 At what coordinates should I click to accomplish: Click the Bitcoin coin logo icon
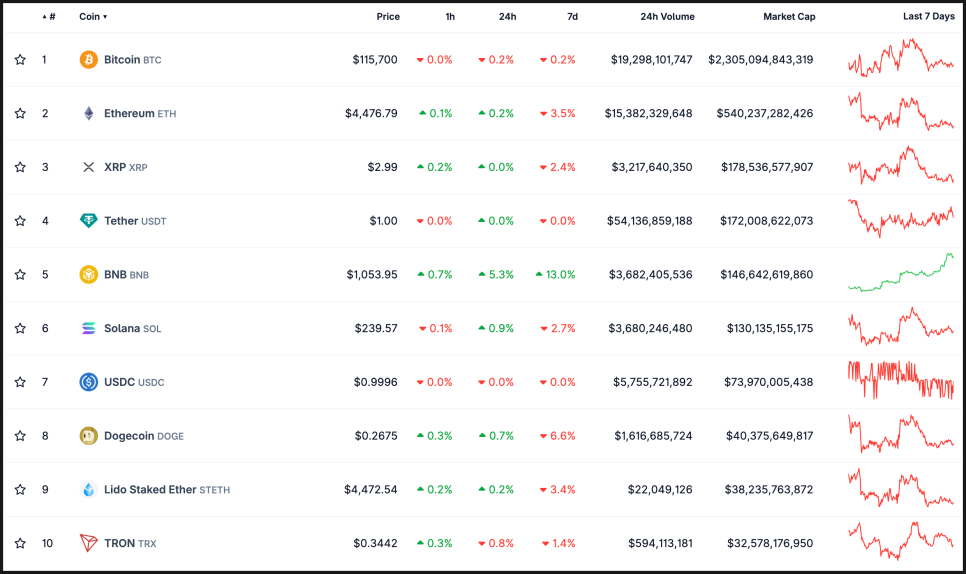pos(89,60)
